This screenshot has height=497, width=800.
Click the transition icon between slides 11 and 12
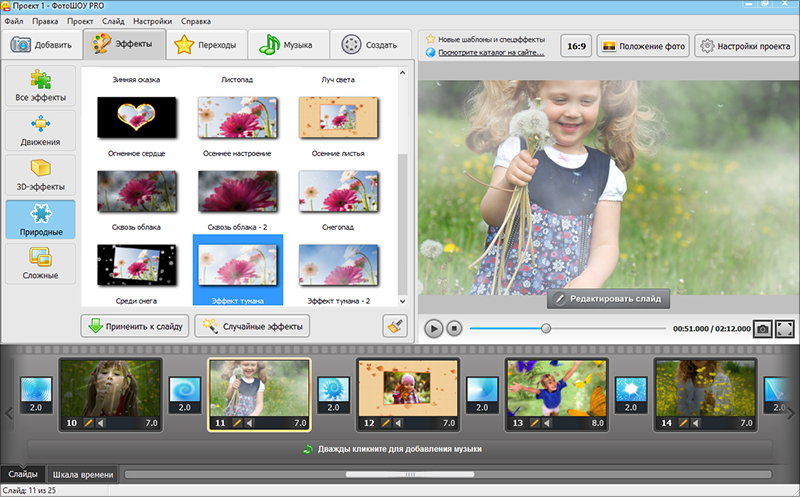click(x=333, y=388)
